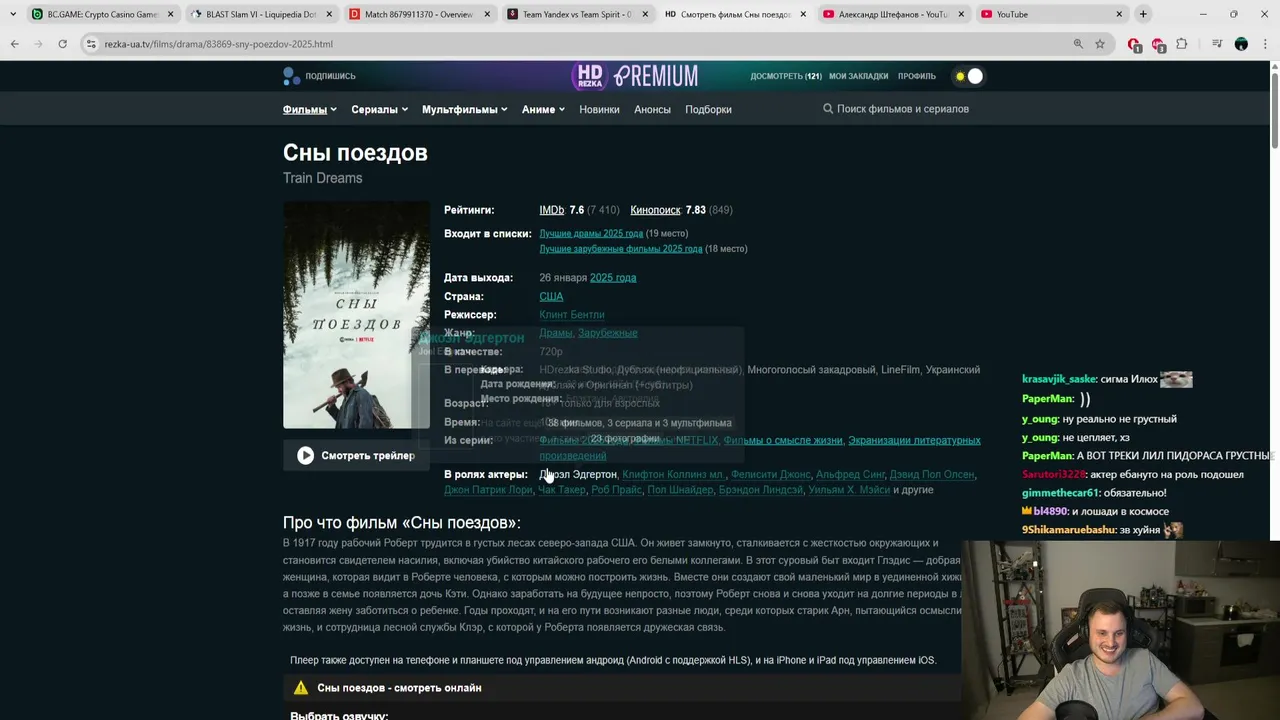This screenshot has height=720, width=1280.
Task: Click the search magnifier icon
Action: (828, 109)
